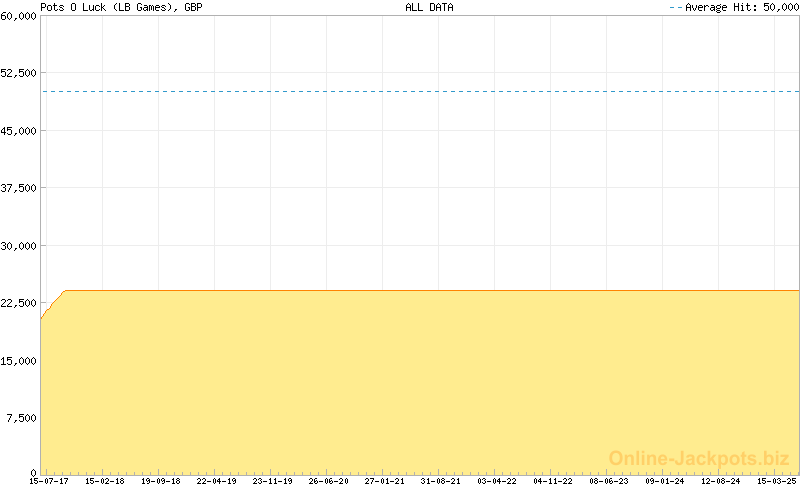Click the dashed average hit line
Image resolution: width=800 pixels, height=490 pixels.
[420, 91]
